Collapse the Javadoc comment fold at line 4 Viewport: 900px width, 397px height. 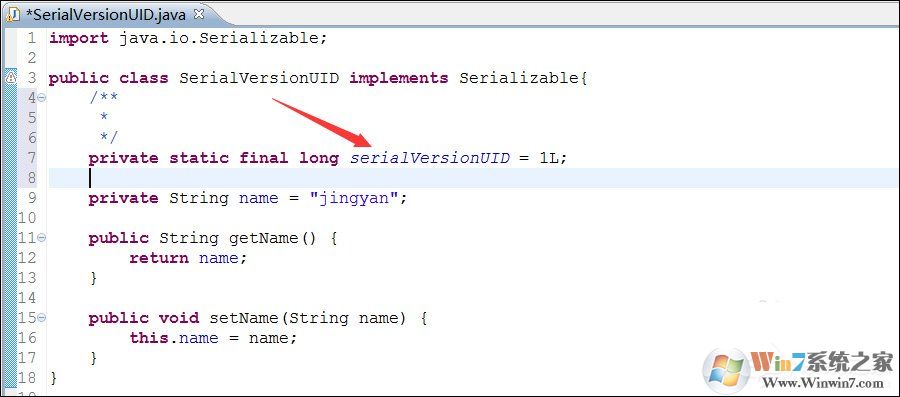pos(41,98)
